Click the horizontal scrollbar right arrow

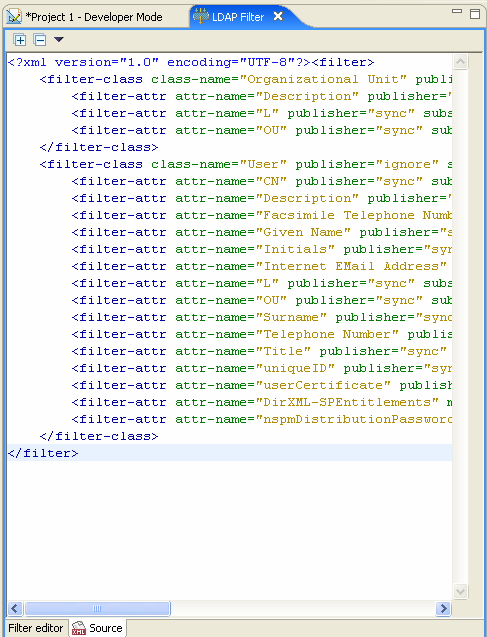pos(443,608)
